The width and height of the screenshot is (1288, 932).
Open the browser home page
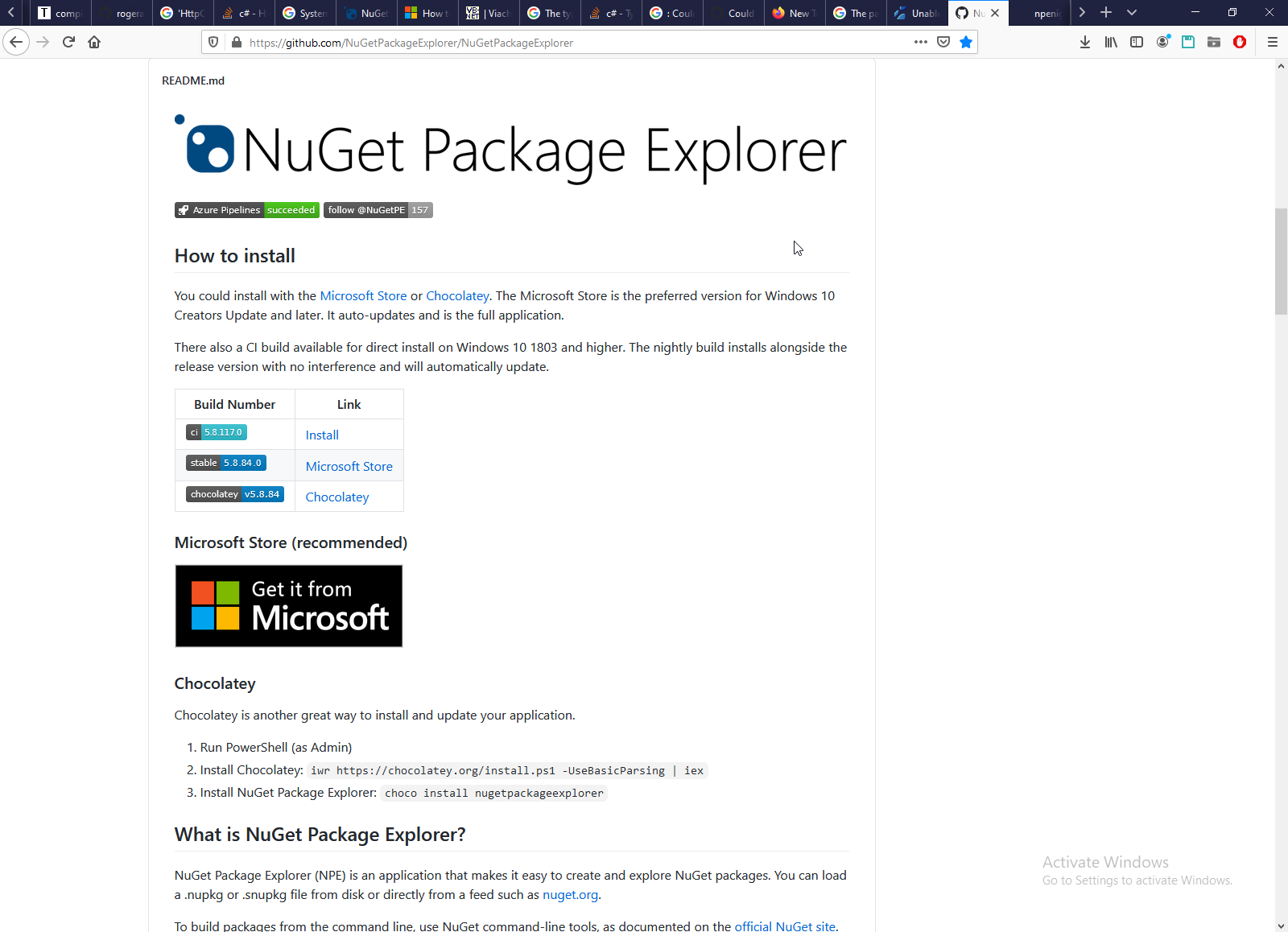tap(94, 42)
